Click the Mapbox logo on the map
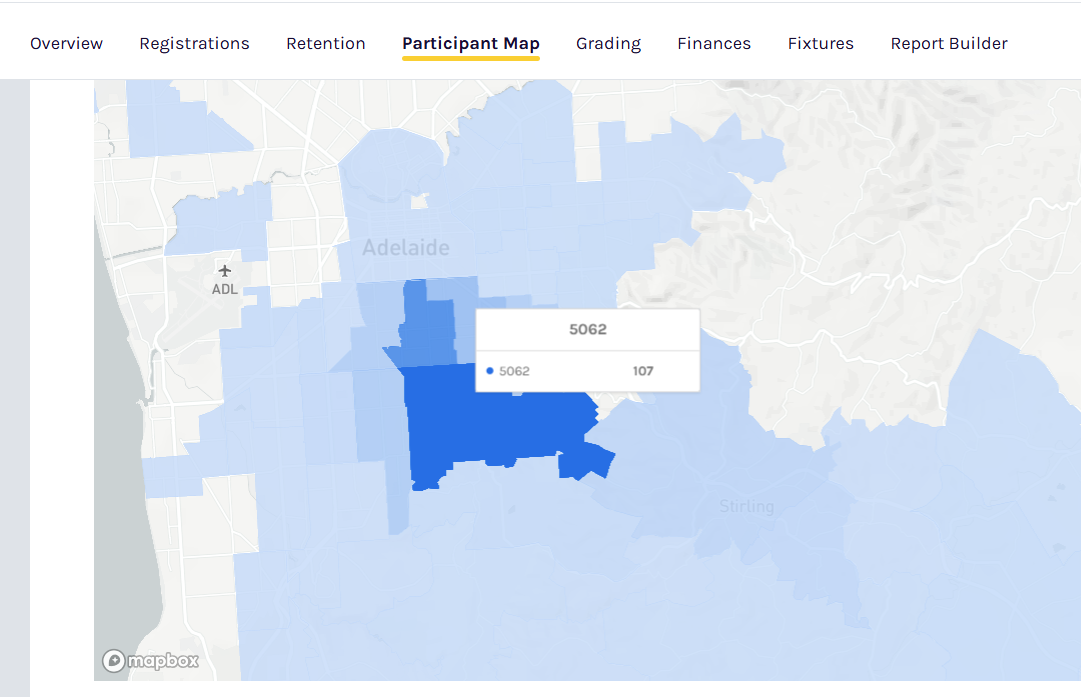The image size is (1081, 697). pos(151,661)
